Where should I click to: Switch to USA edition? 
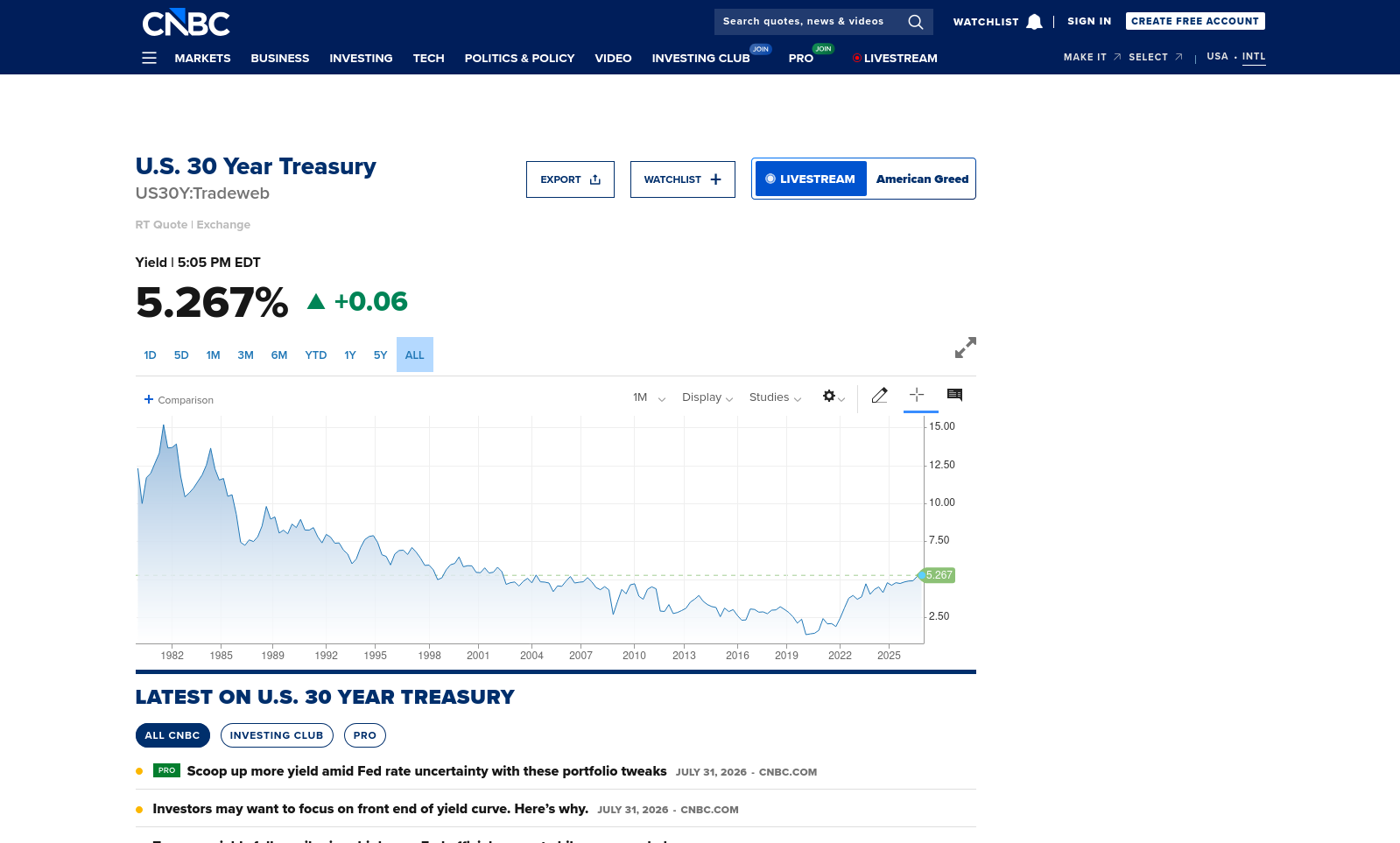pyautogui.click(x=1217, y=56)
